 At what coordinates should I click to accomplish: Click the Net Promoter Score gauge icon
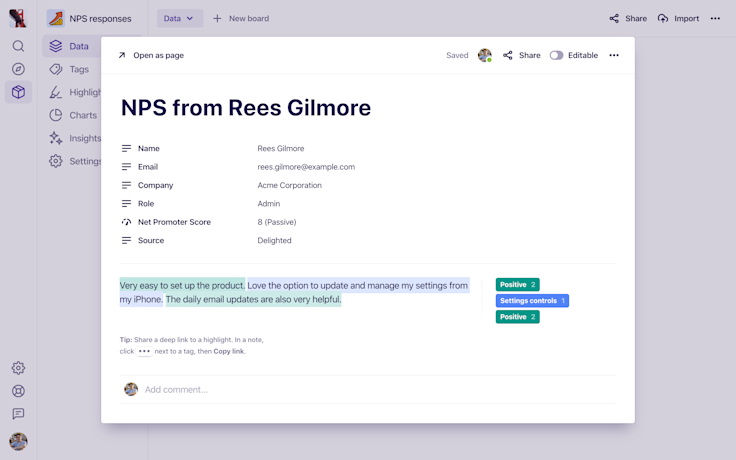(x=126, y=222)
